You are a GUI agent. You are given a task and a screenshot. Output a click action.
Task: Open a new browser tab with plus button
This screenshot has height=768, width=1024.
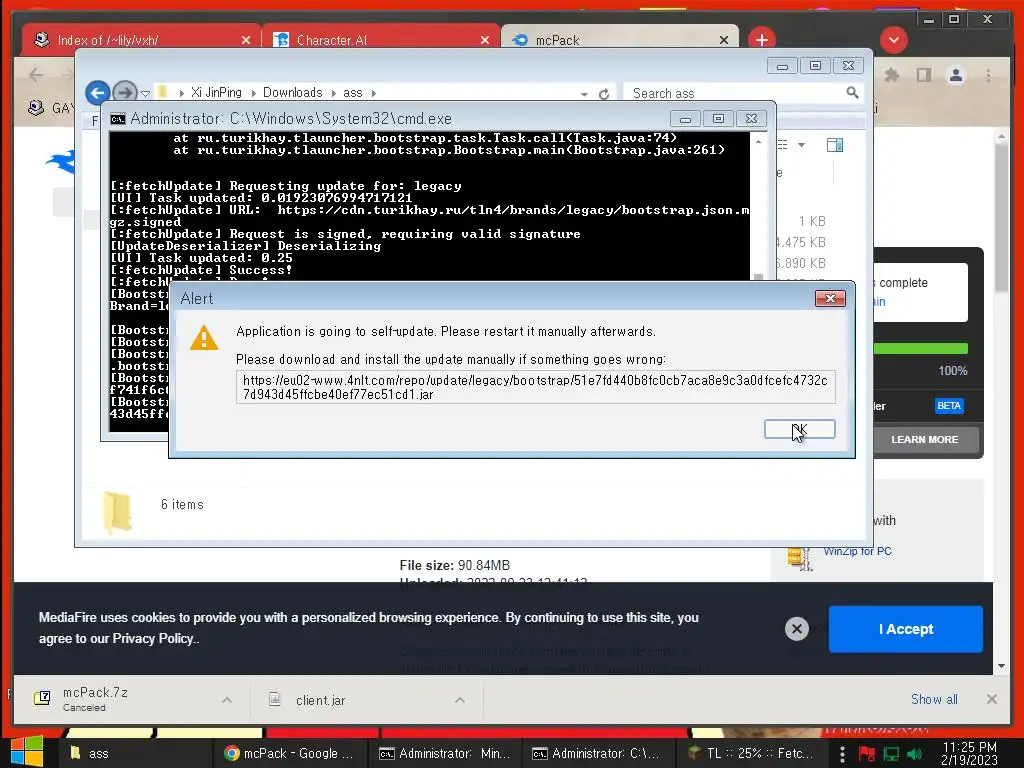point(761,40)
